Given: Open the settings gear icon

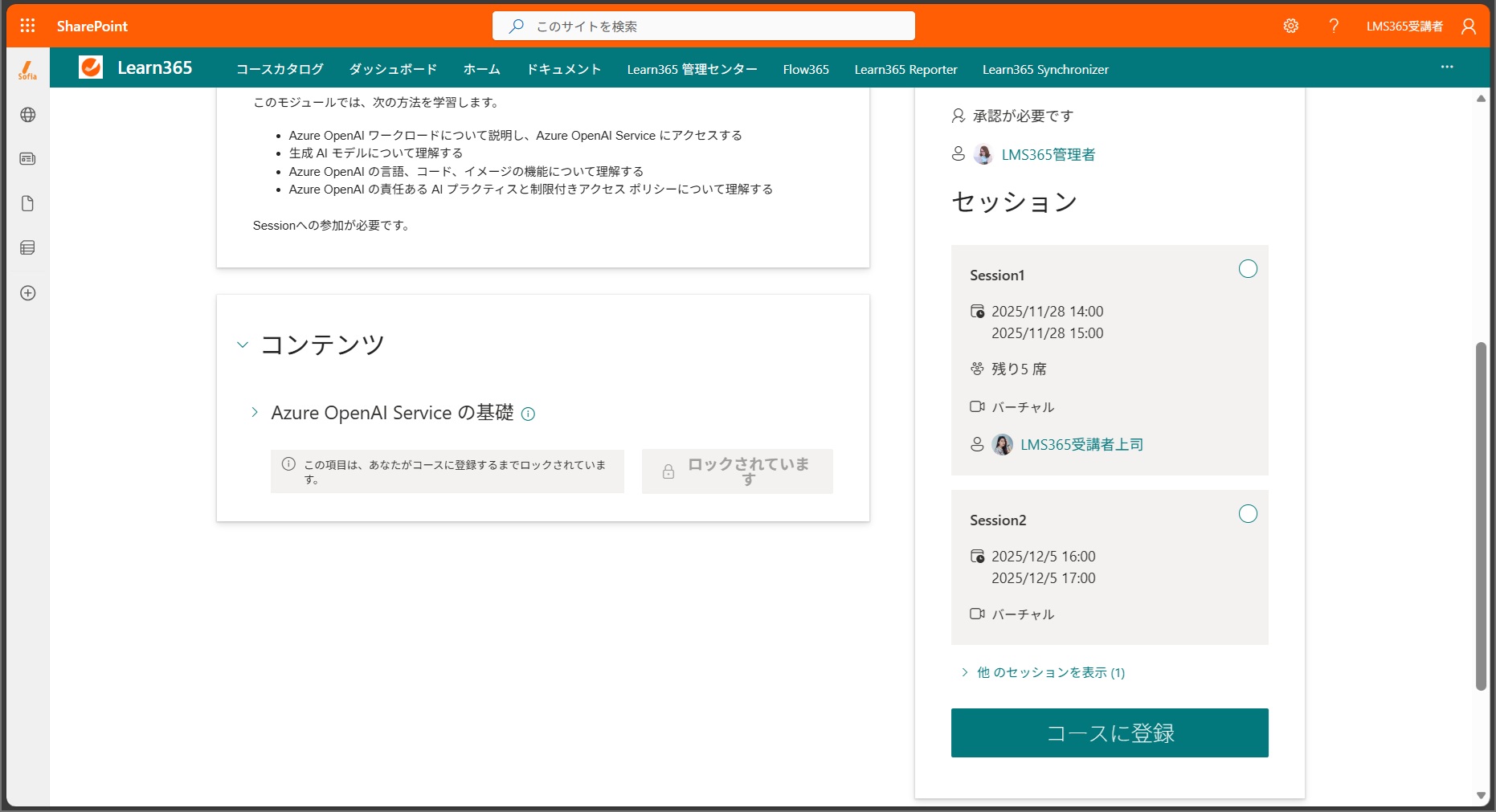Looking at the screenshot, I should click(1290, 26).
